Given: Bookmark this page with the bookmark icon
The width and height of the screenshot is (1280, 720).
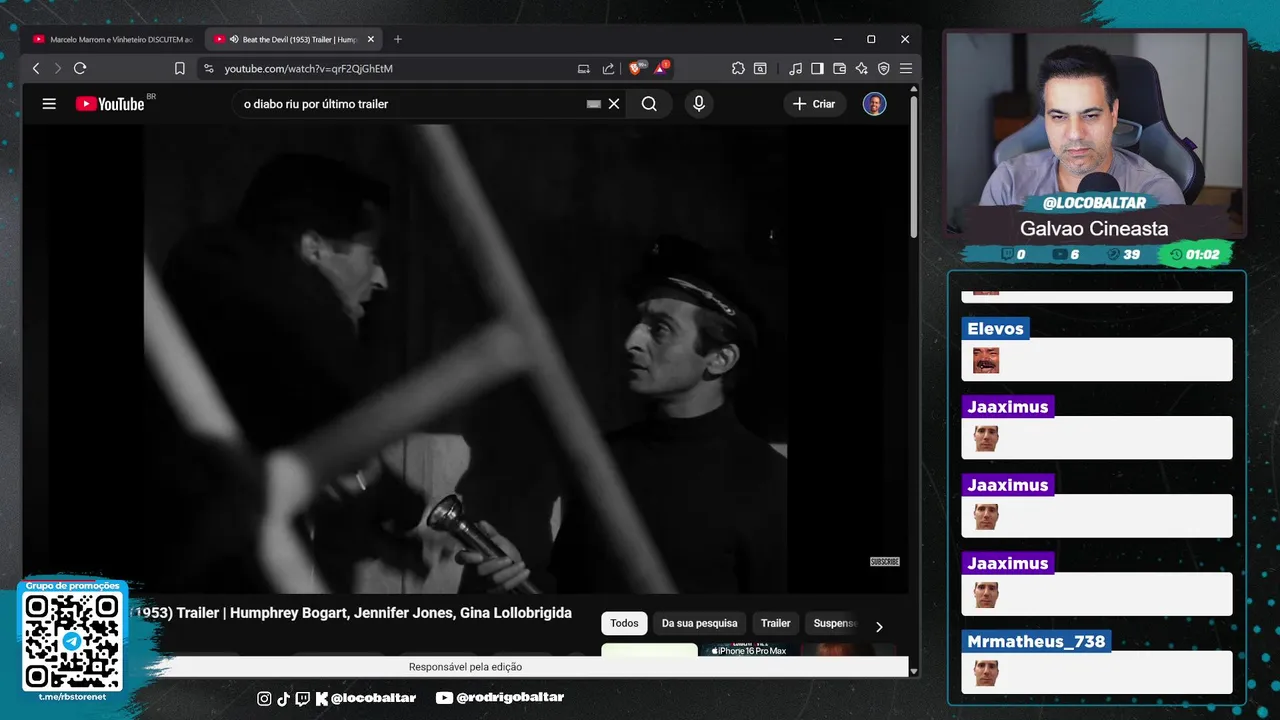Looking at the screenshot, I should tap(180, 68).
